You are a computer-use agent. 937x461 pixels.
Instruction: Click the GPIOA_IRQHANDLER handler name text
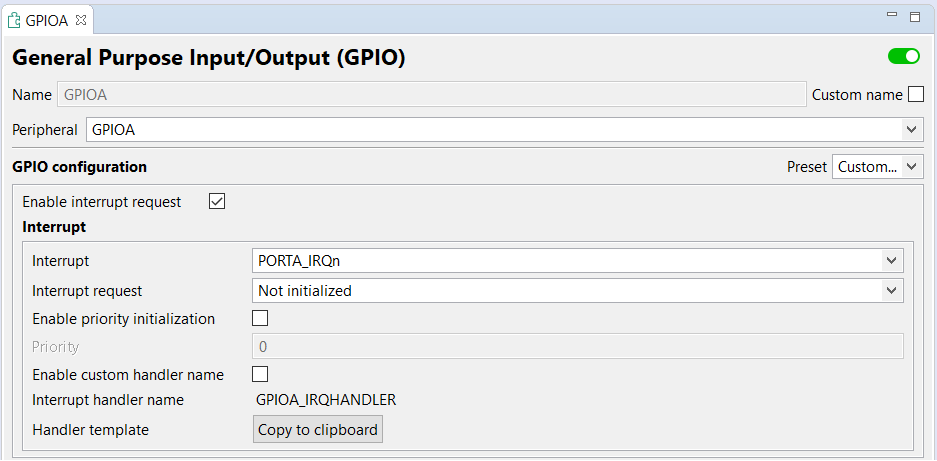326,400
